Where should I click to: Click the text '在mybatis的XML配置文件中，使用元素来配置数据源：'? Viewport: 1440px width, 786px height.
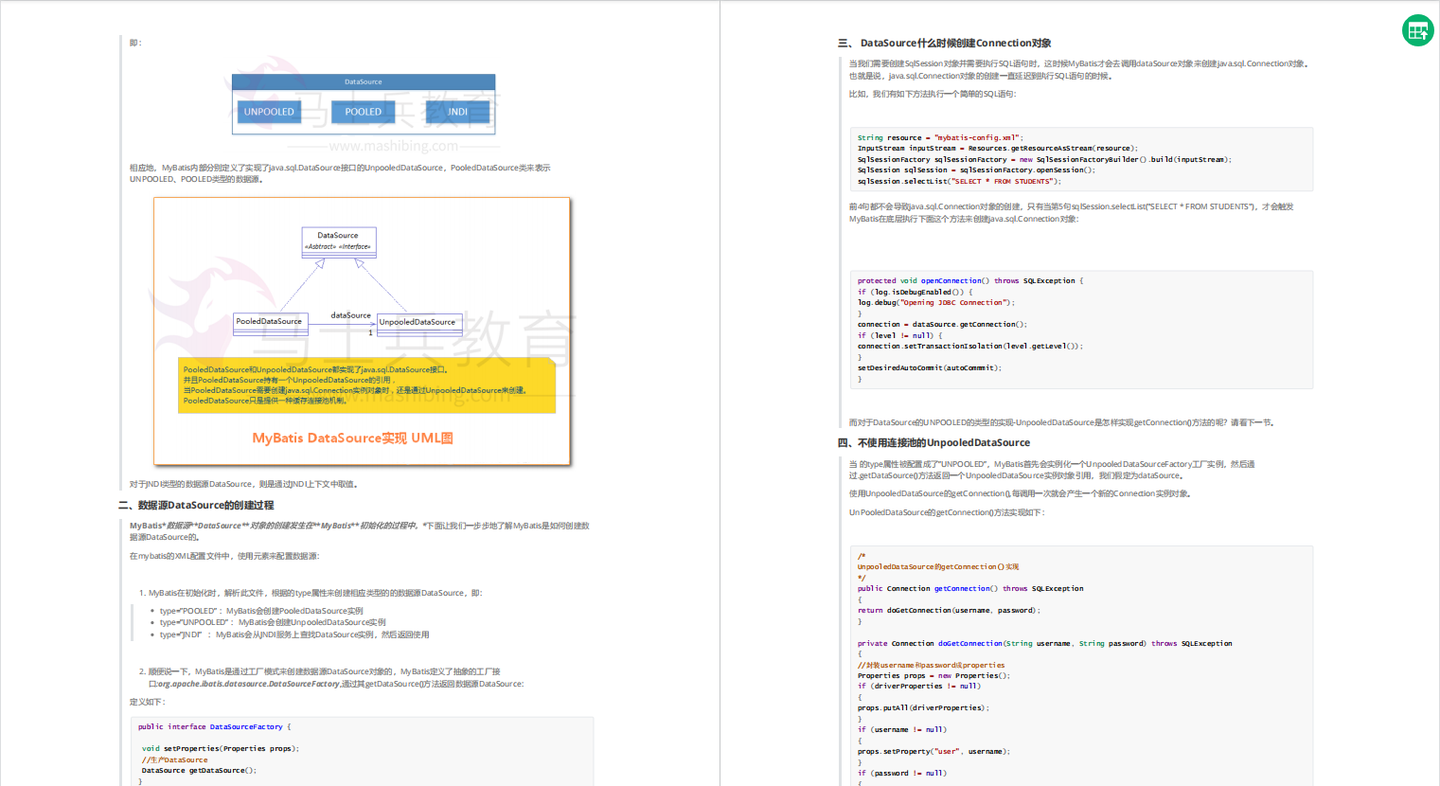click(x=224, y=556)
